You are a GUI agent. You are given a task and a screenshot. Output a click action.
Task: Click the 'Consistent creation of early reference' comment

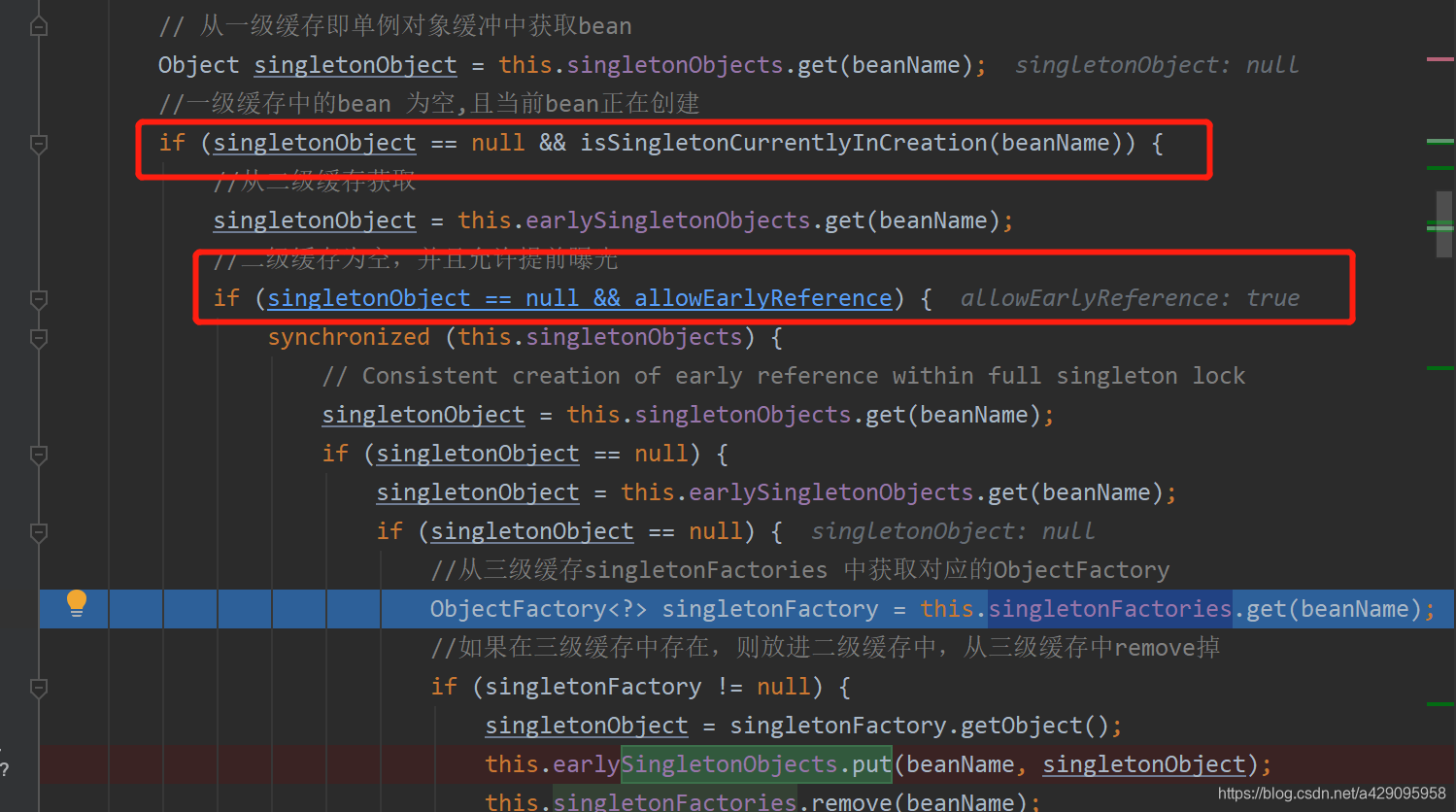[784, 376]
